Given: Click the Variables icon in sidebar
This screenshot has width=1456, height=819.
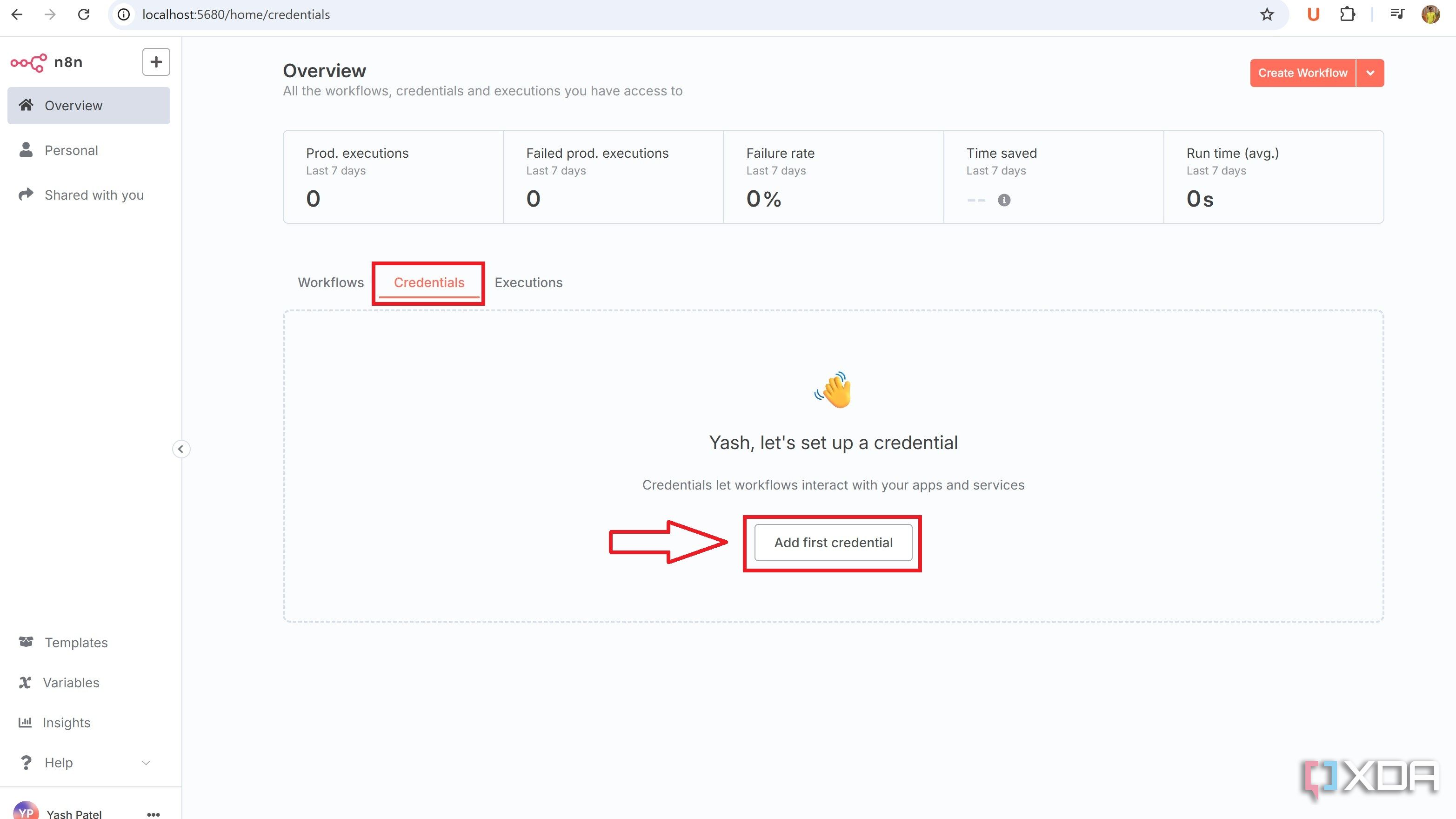Looking at the screenshot, I should click(x=25, y=682).
